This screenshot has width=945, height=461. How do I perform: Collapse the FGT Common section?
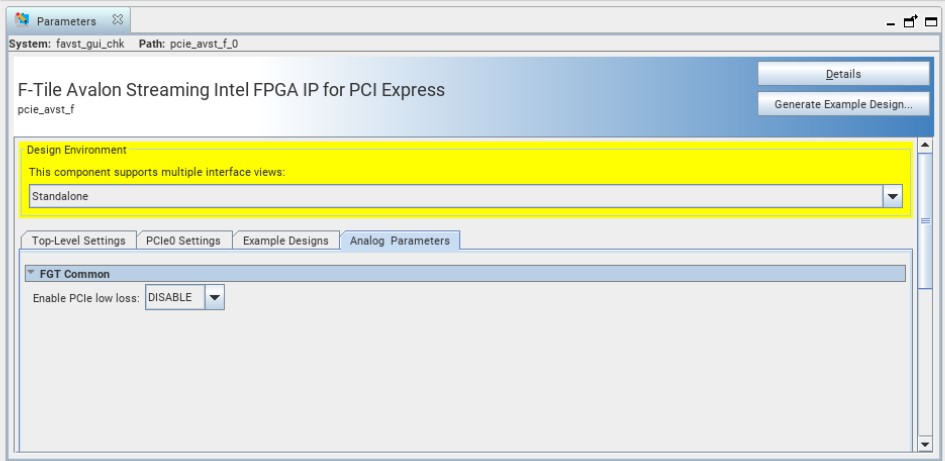pos(31,273)
